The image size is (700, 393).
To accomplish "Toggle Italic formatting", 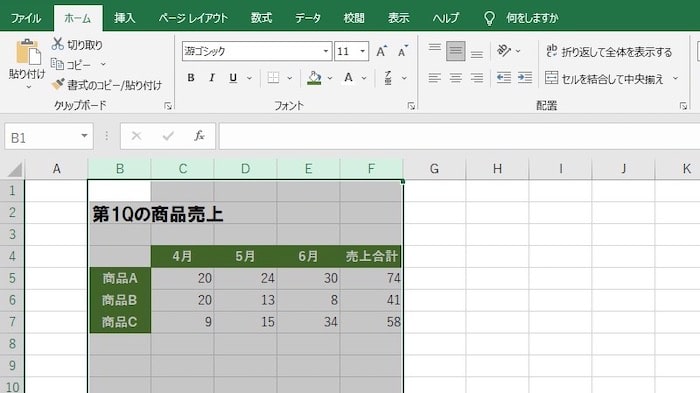I will (x=212, y=78).
